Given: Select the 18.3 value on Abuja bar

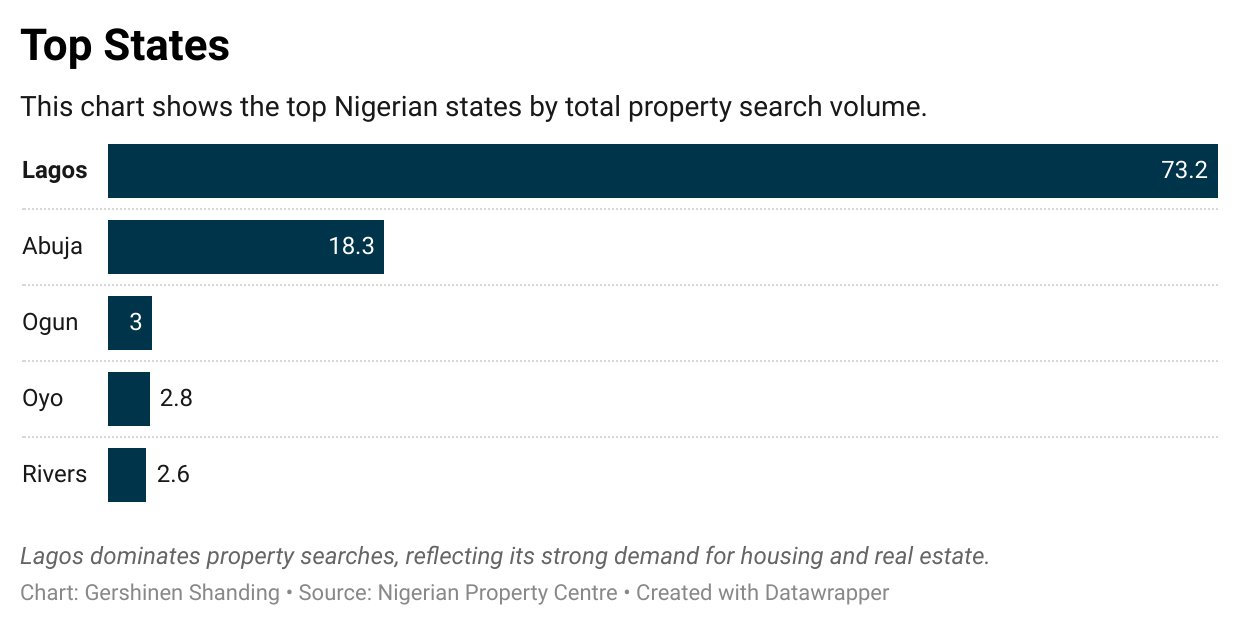Looking at the screenshot, I should 351,247.
